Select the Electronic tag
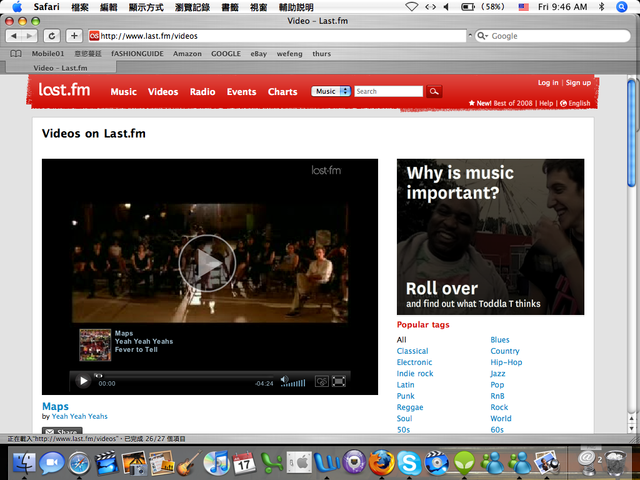The image size is (640, 480). [x=414, y=362]
